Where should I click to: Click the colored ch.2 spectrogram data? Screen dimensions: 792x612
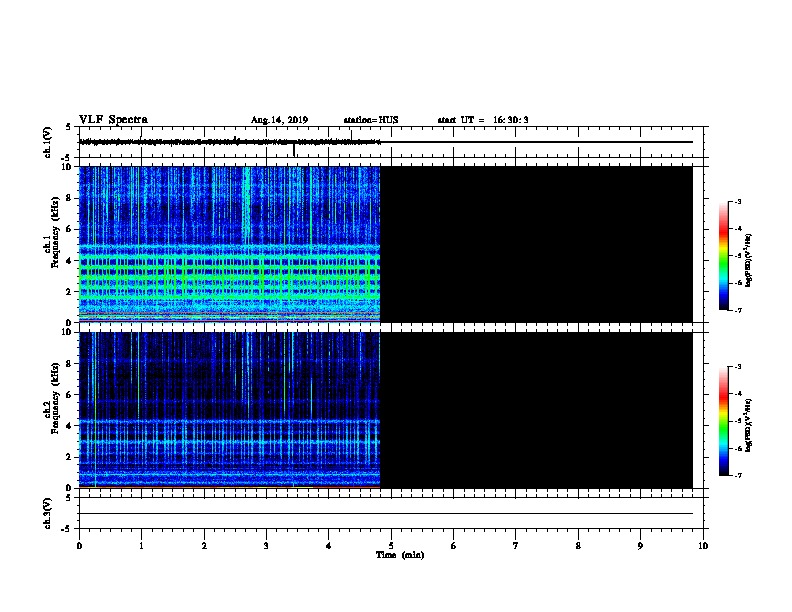click(229, 410)
